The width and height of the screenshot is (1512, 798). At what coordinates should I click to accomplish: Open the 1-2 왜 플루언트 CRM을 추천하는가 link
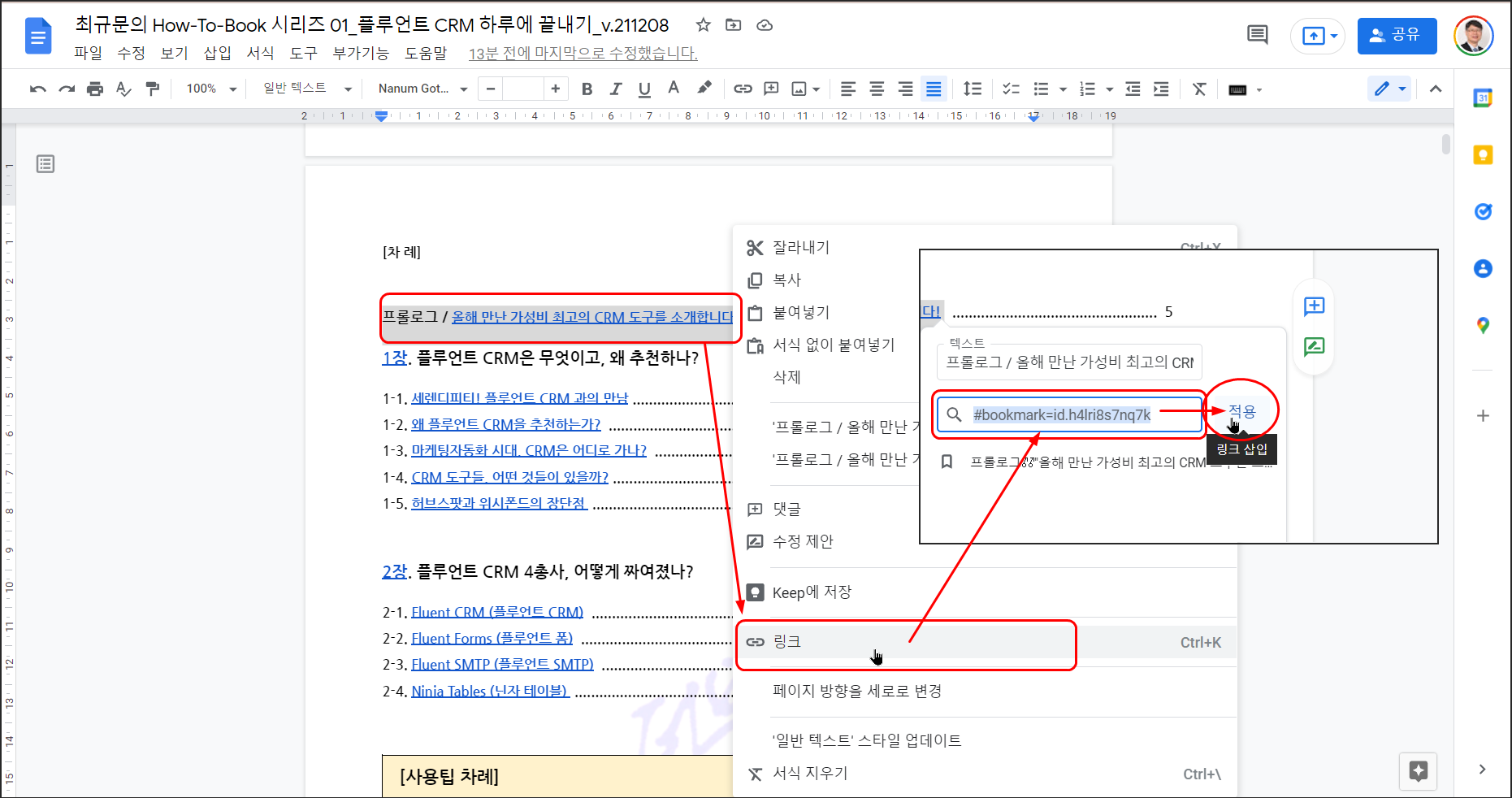tap(506, 424)
